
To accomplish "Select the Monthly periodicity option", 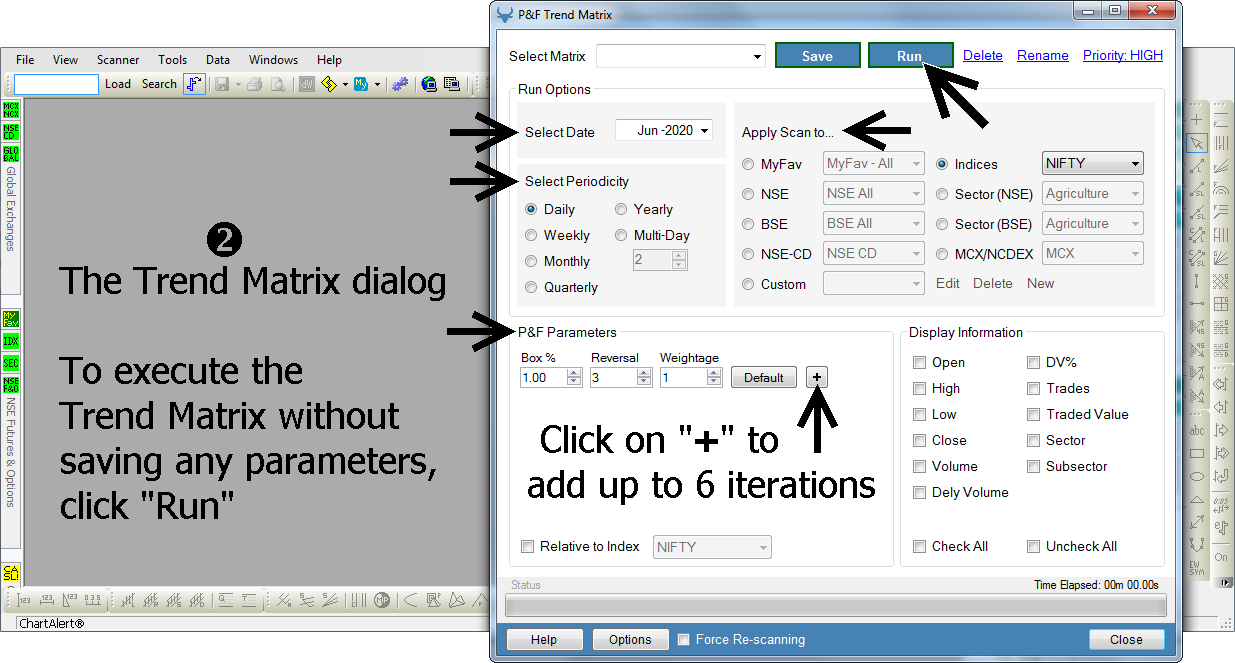I will click(x=532, y=261).
